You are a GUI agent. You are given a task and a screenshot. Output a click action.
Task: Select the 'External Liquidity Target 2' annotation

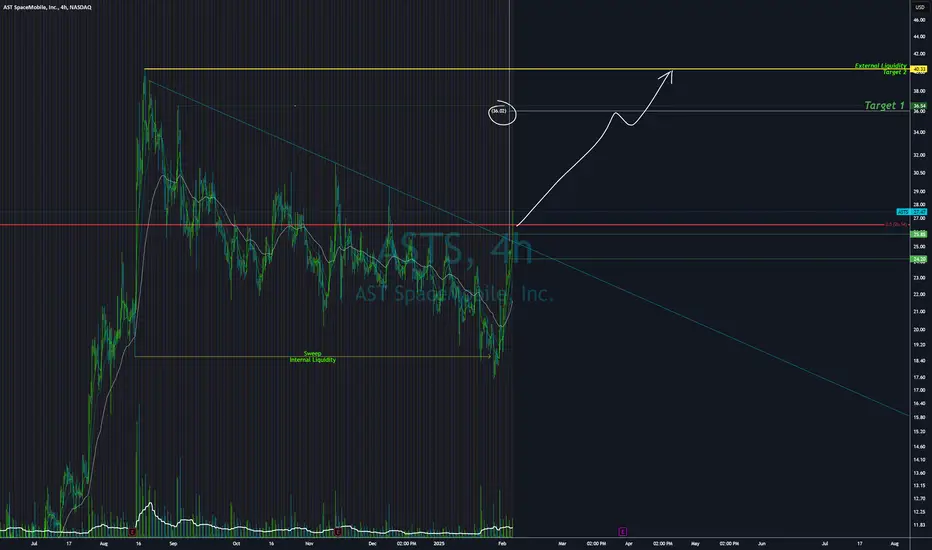(881, 68)
